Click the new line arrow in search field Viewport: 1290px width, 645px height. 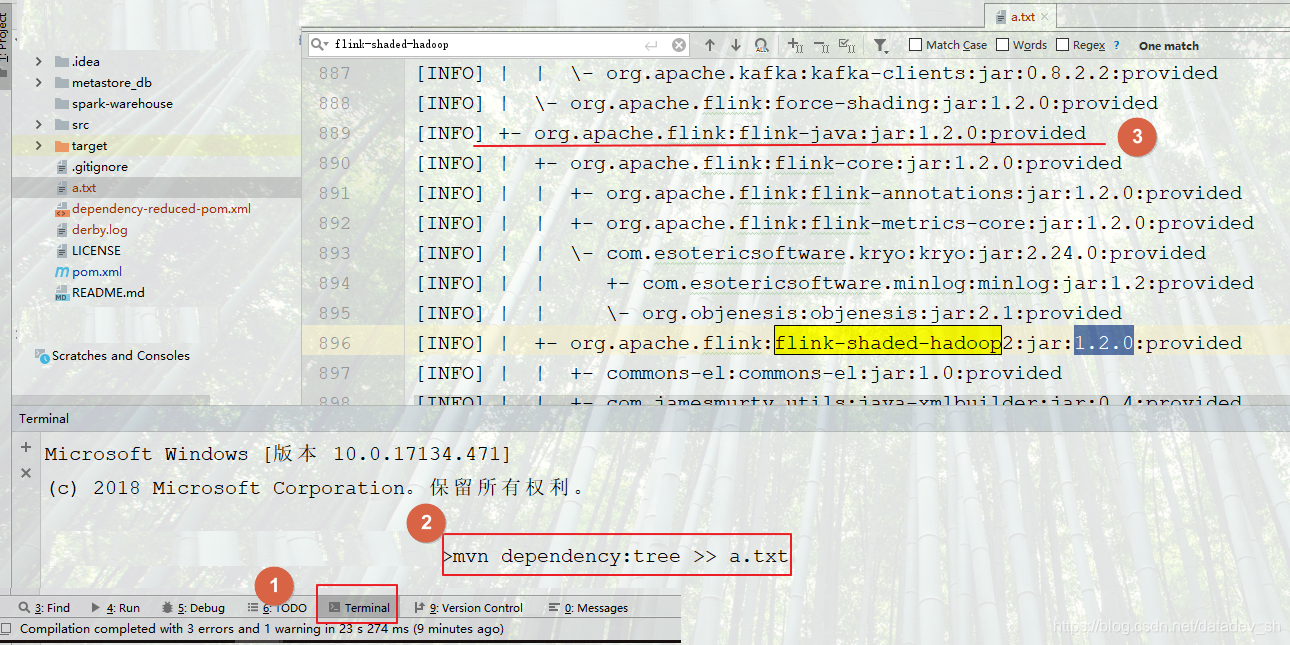pyautogui.click(x=652, y=45)
